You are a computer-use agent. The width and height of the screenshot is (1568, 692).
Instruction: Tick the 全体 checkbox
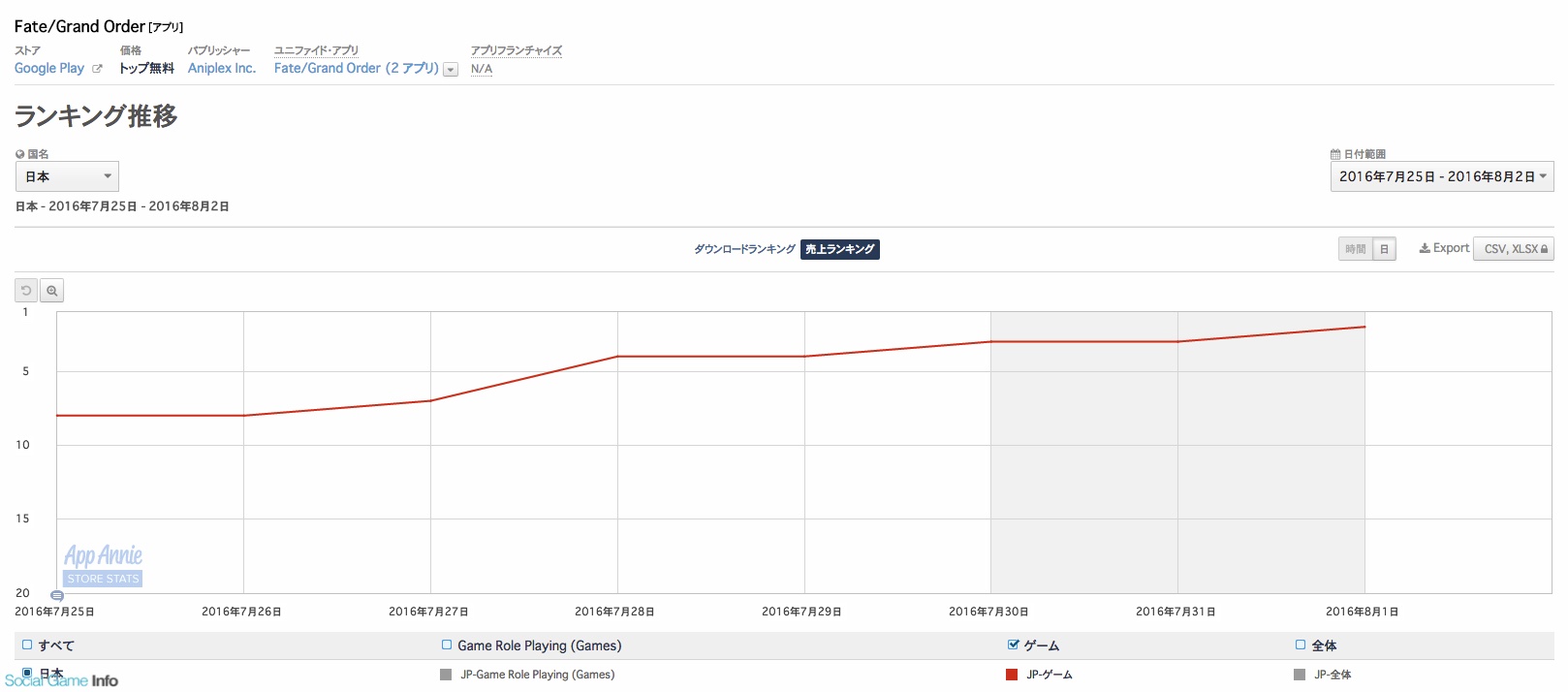[x=1301, y=645]
